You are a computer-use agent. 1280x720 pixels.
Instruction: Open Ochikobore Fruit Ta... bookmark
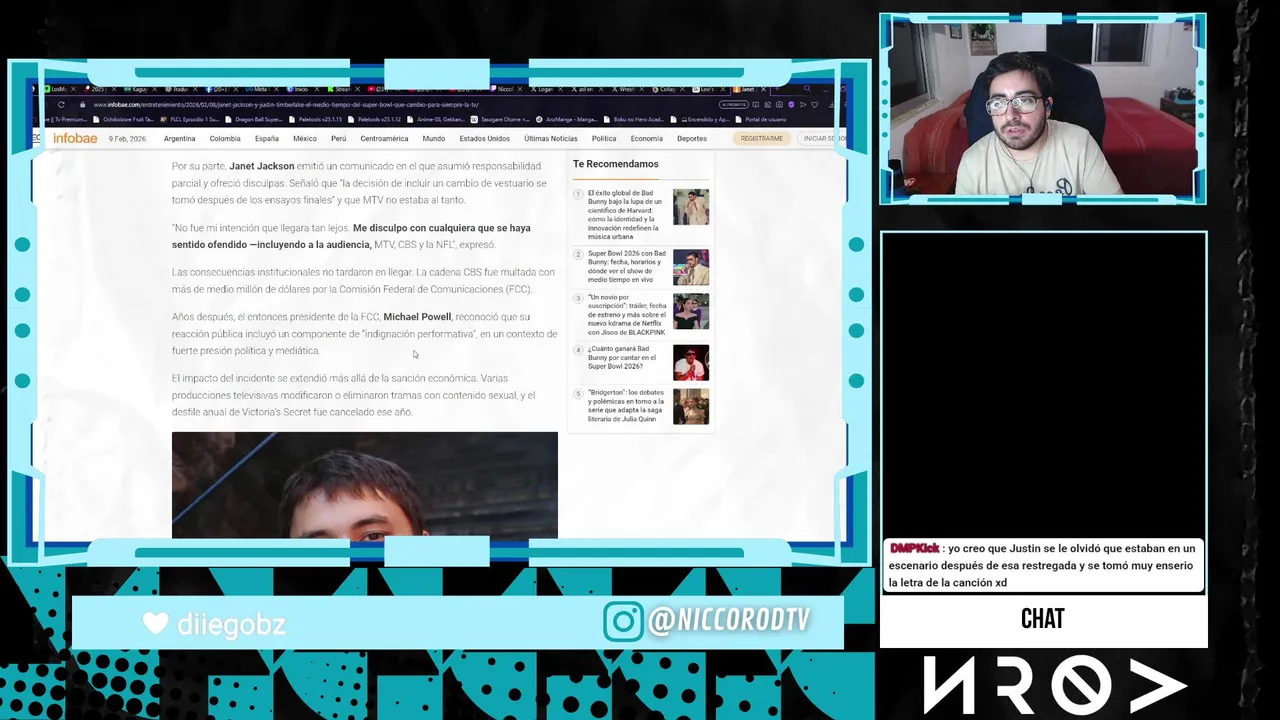124,120
